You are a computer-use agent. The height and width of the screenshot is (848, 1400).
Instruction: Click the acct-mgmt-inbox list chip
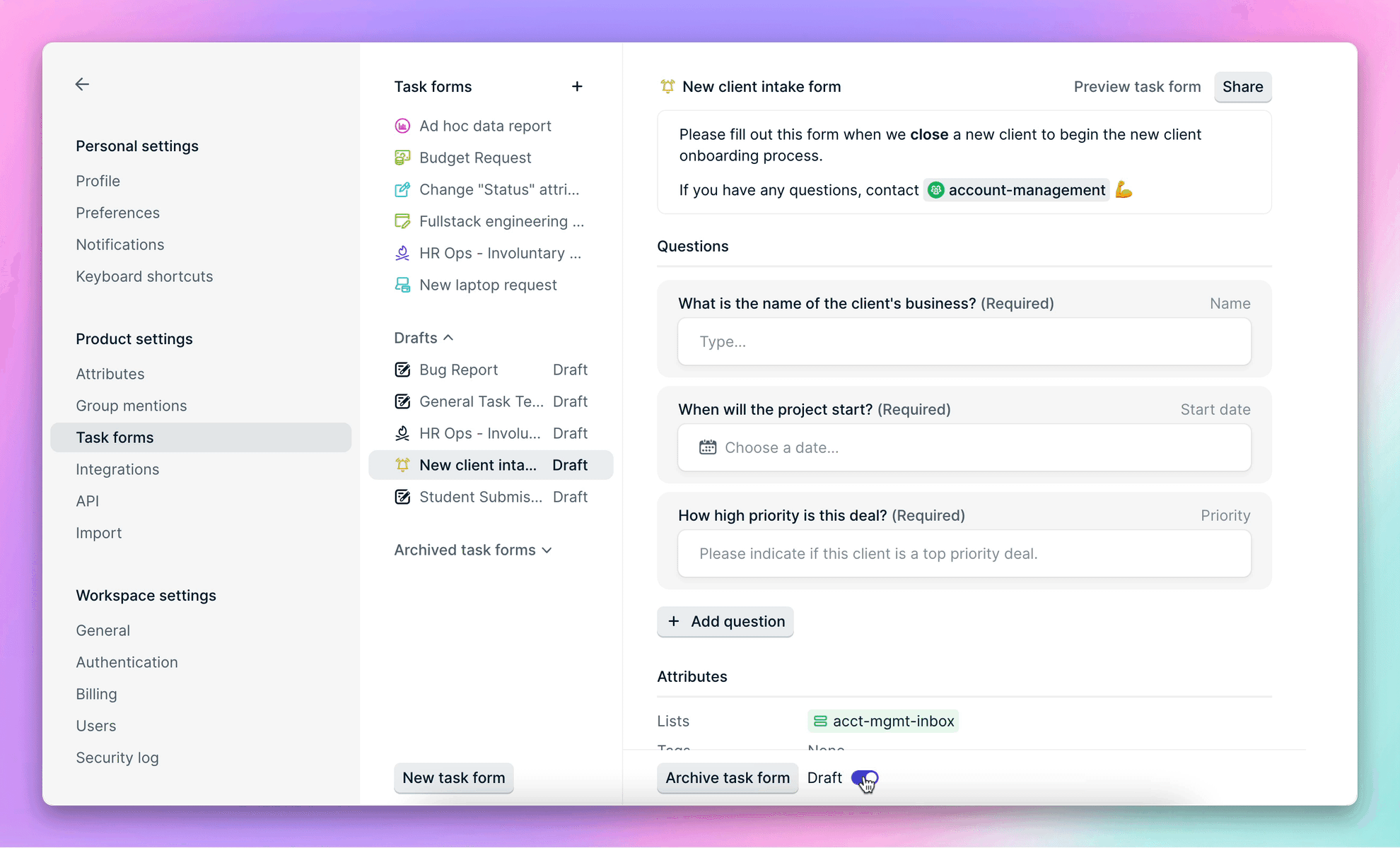click(883, 721)
